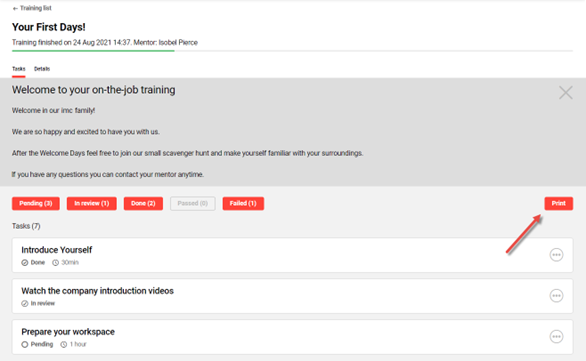
Task: Toggle the Pending (3) filter
Action: [x=36, y=203]
